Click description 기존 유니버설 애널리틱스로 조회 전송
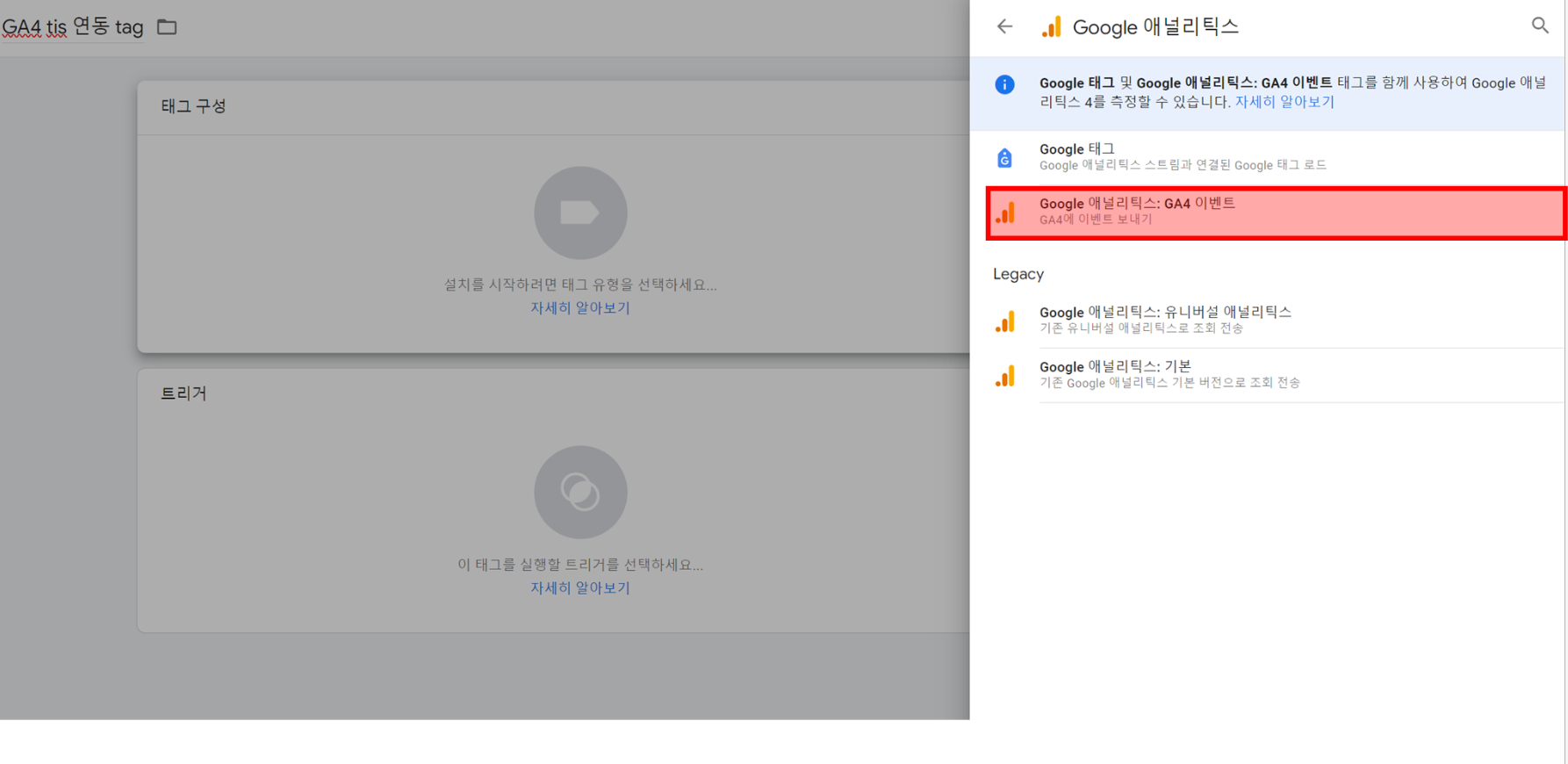 click(1141, 328)
